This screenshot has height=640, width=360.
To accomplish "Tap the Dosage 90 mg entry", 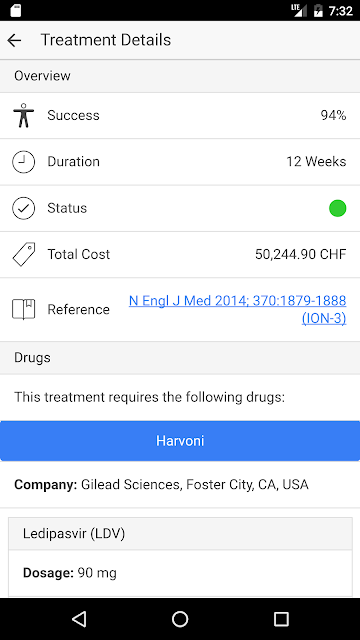I will click(x=70, y=573).
